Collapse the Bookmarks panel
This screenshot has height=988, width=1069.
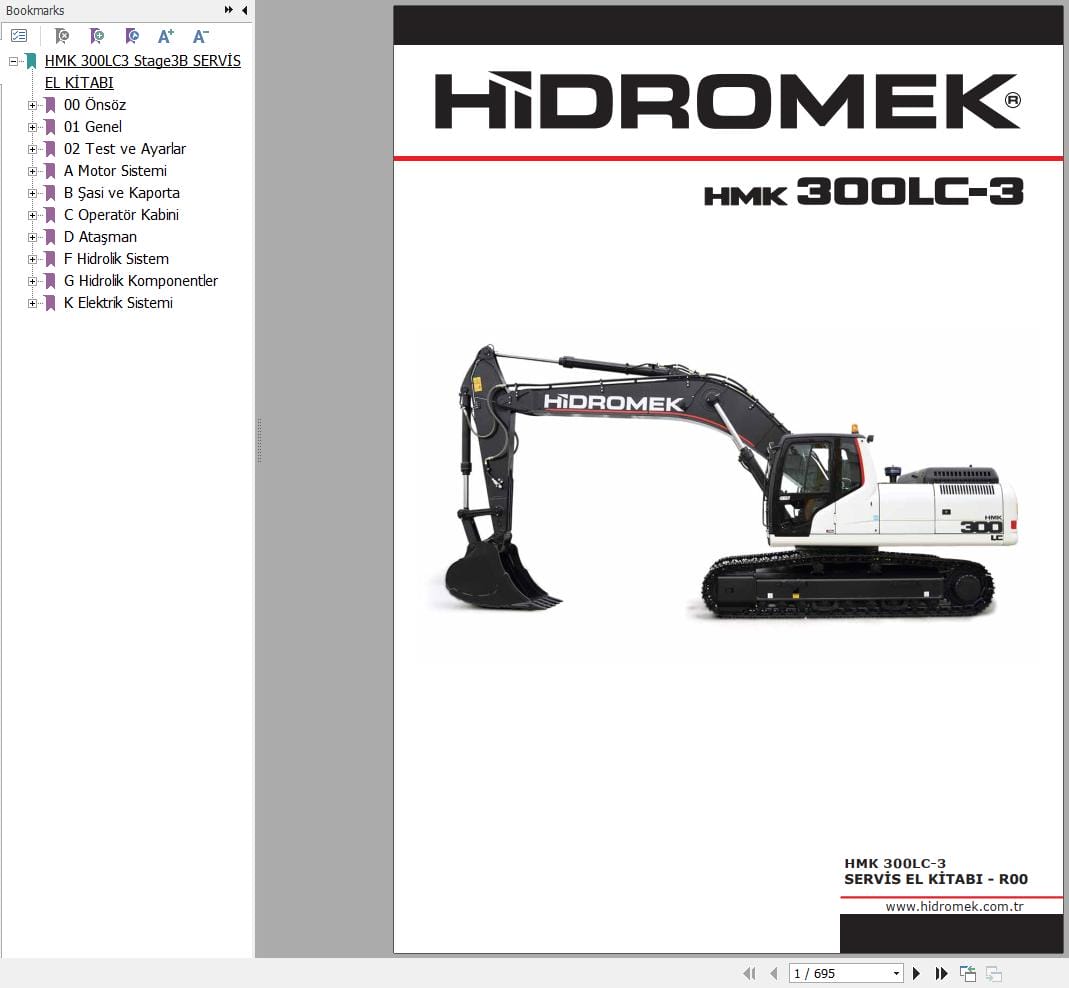pyautogui.click(x=243, y=10)
